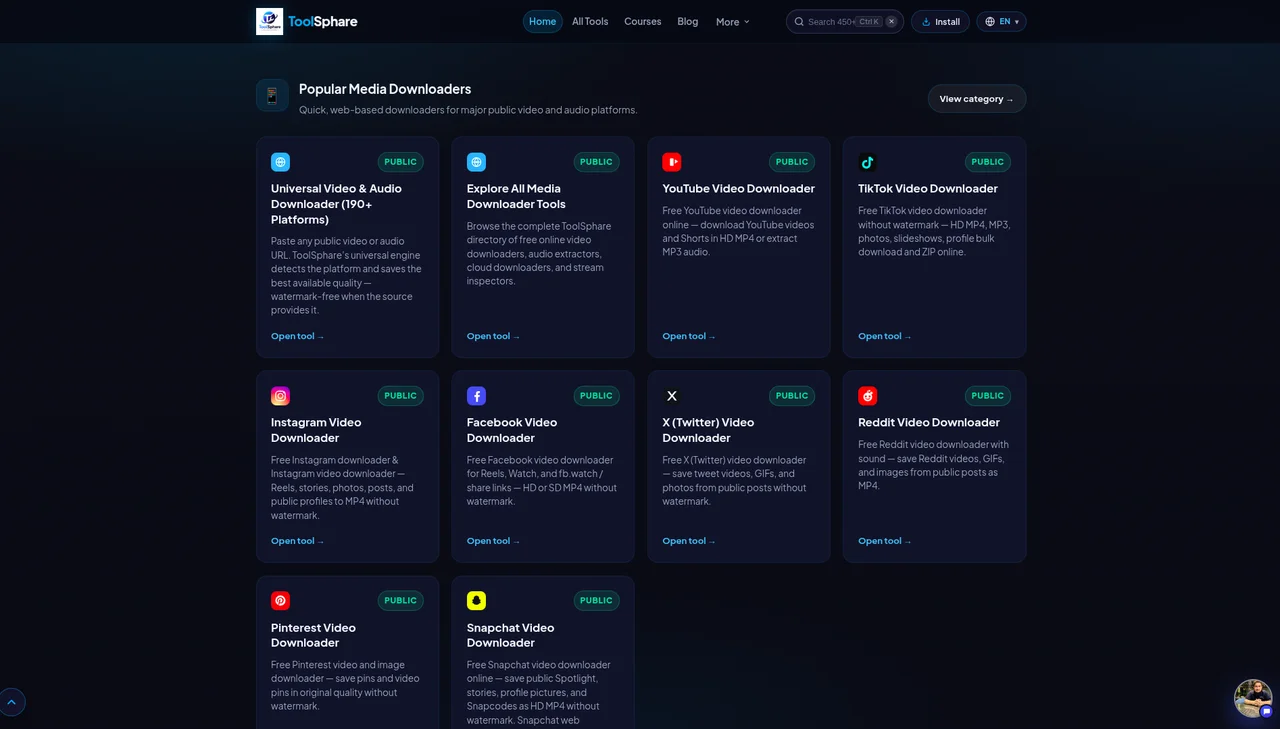Open the All Tools menu item

click(590, 21)
